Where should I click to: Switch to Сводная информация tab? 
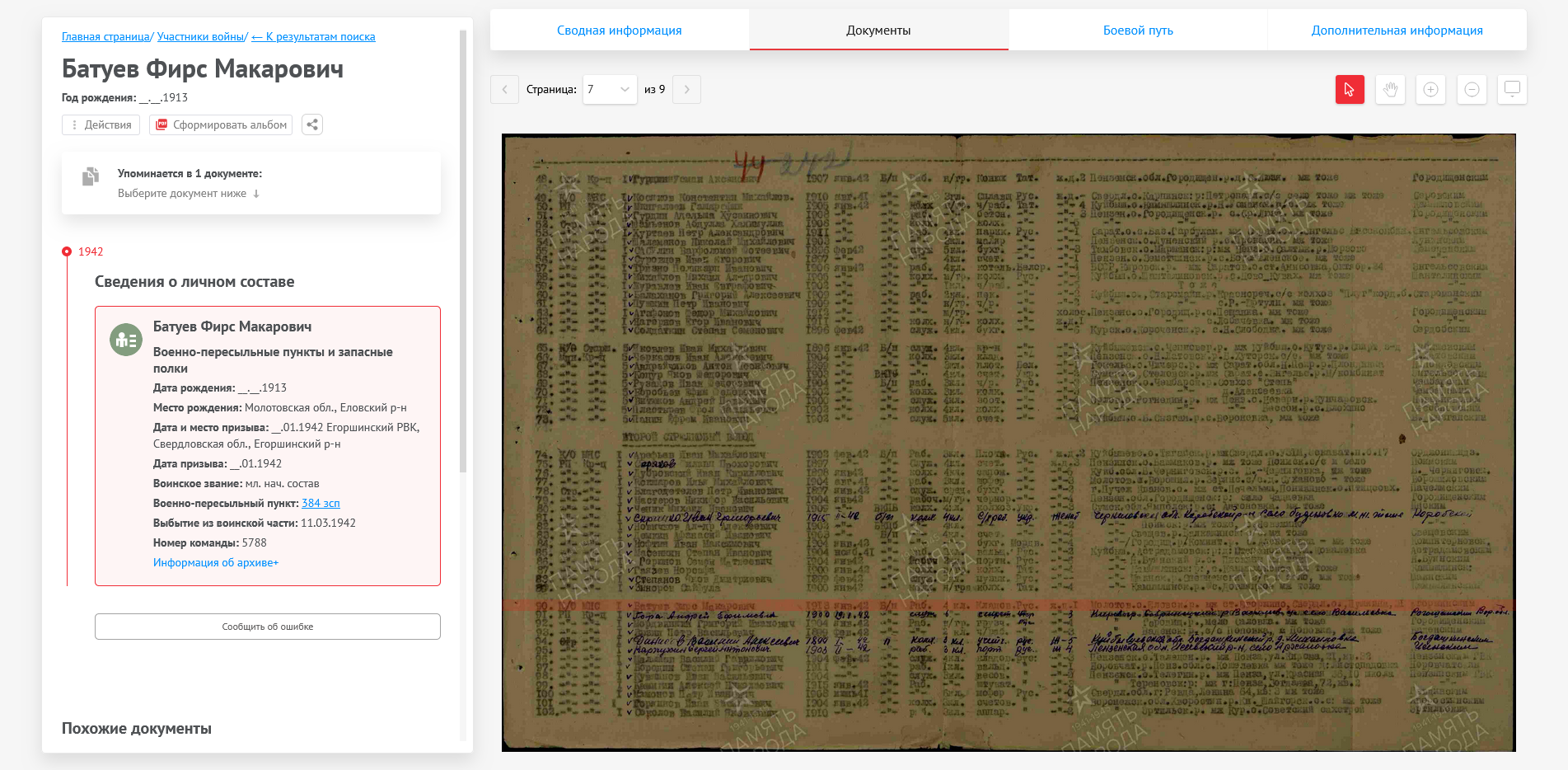point(619,31)
